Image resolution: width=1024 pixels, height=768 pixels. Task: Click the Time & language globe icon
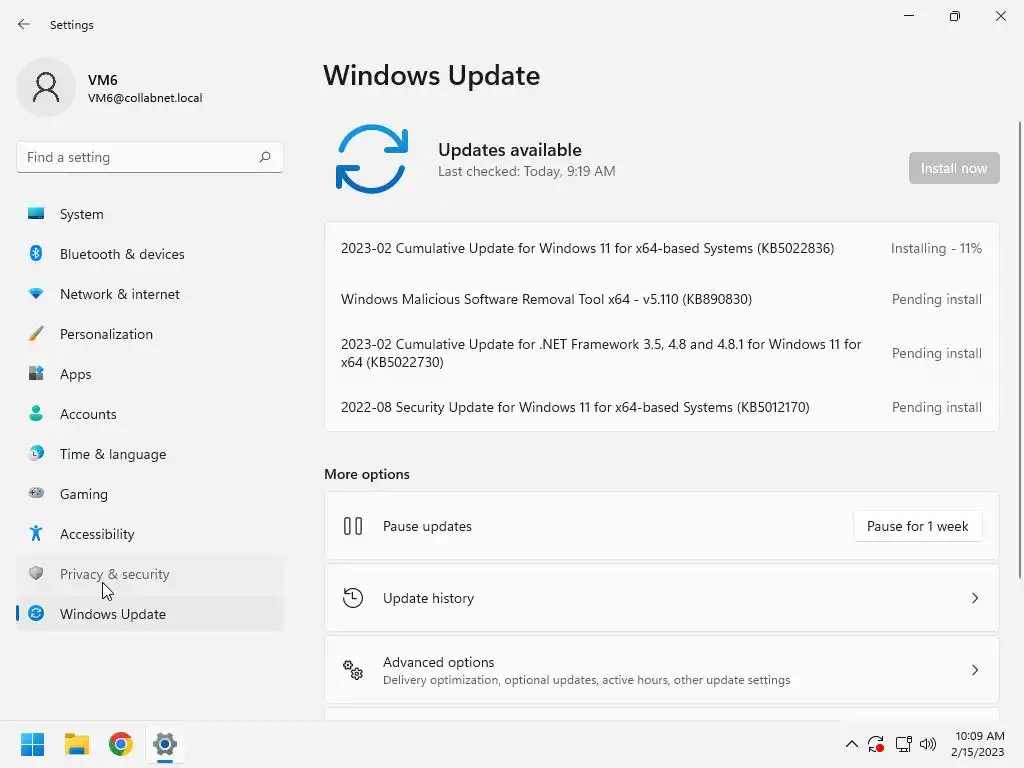tap(36, 453)
